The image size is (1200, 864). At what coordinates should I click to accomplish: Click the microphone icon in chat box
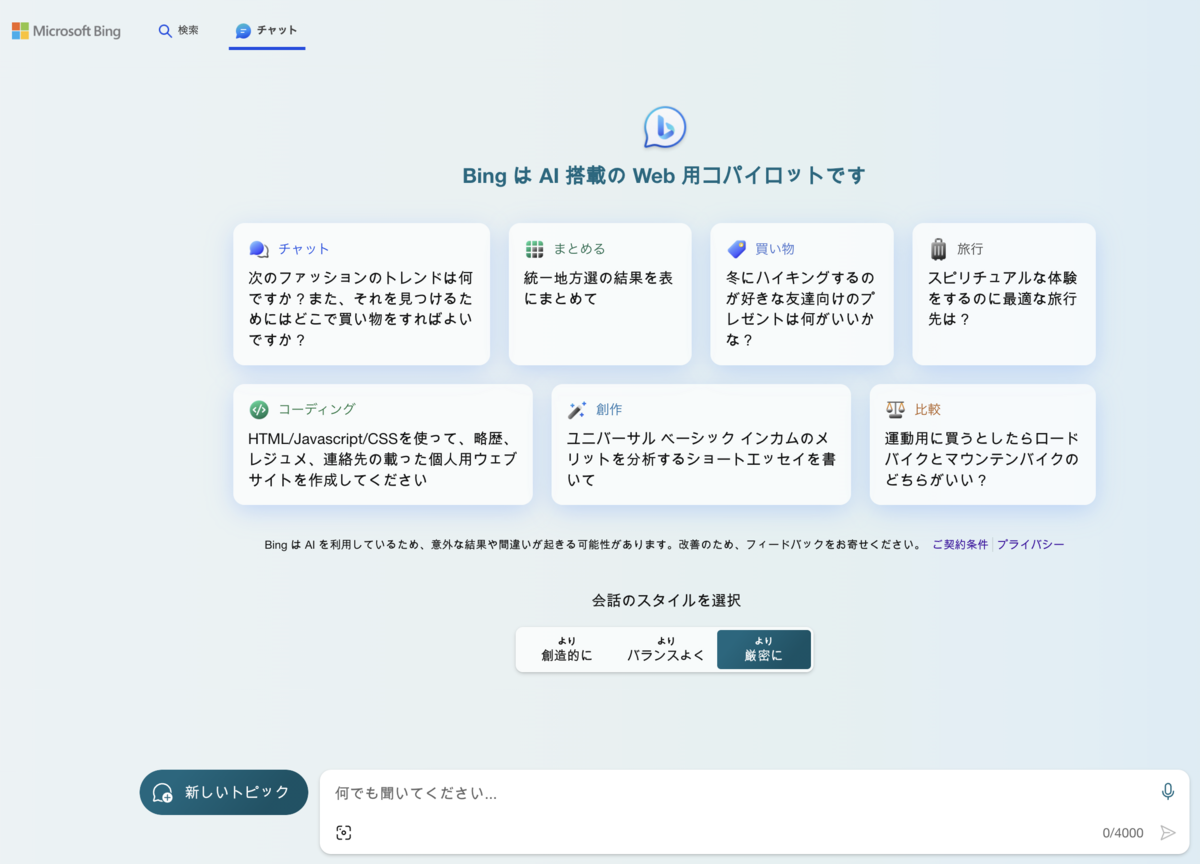(1168, 792)
